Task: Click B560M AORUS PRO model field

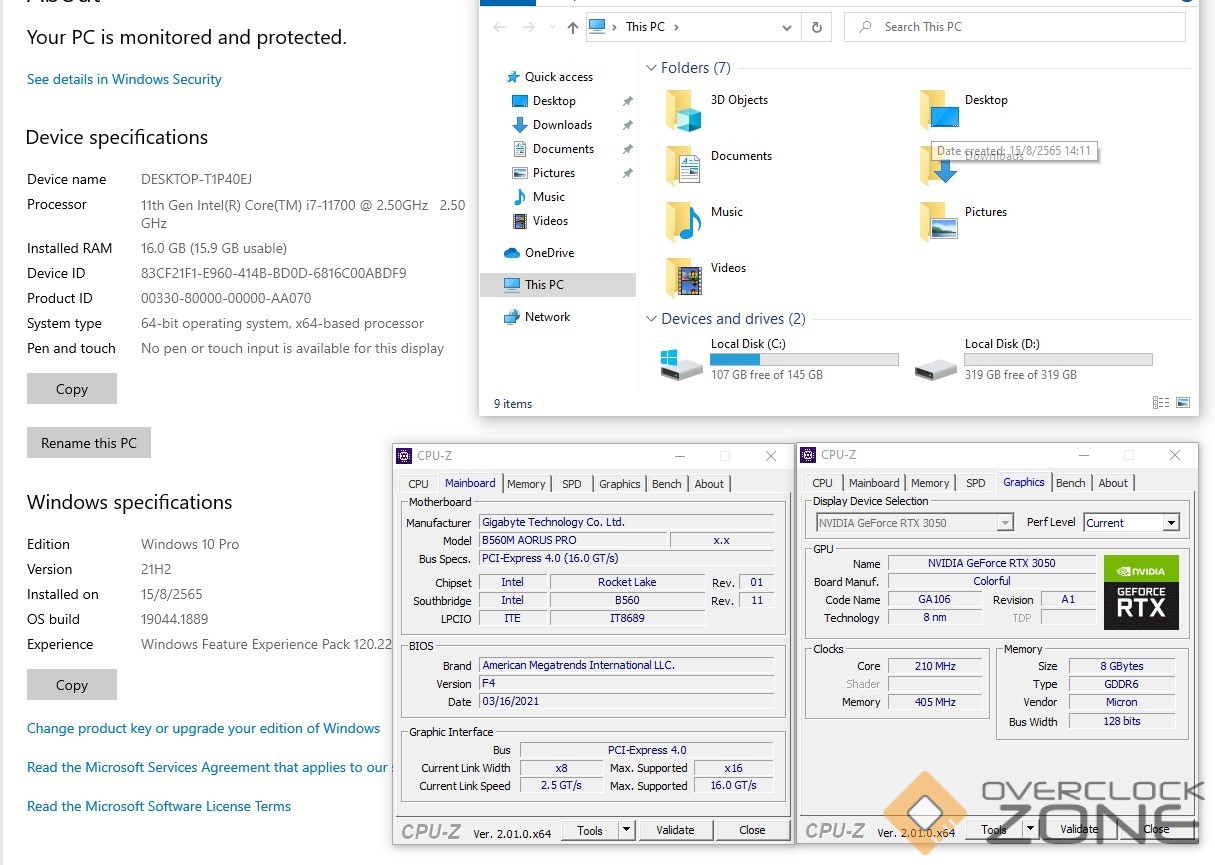Action: pyautogui.click(x=571, y=540)
